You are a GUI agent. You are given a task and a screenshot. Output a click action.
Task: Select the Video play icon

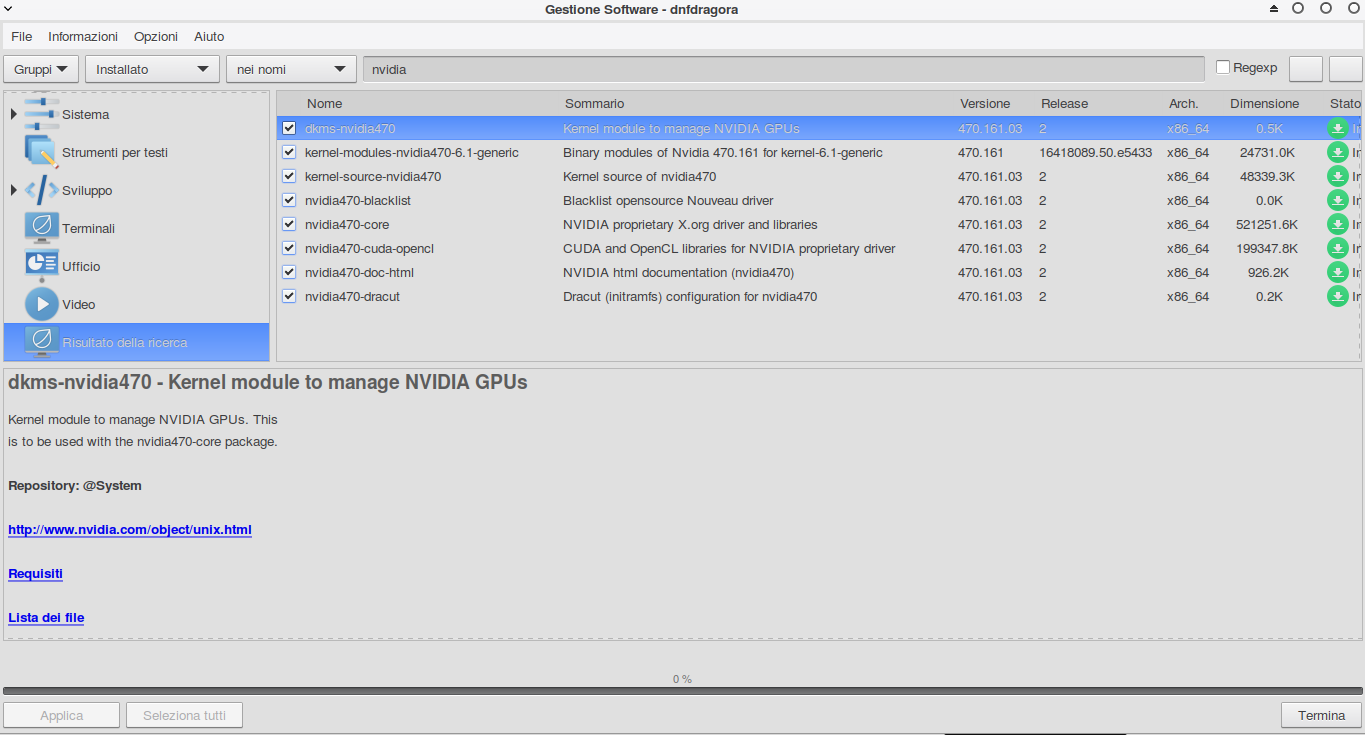click(x=41, y=304)
